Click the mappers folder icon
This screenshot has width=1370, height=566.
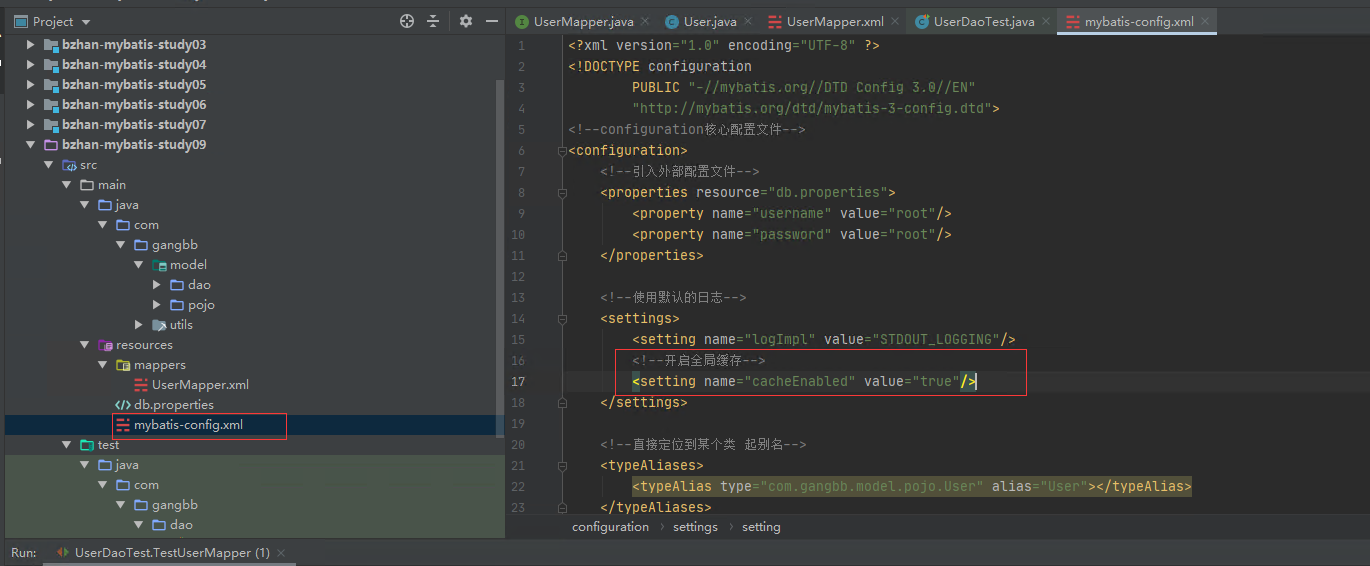pyautogui.click(x=123, y=365)
